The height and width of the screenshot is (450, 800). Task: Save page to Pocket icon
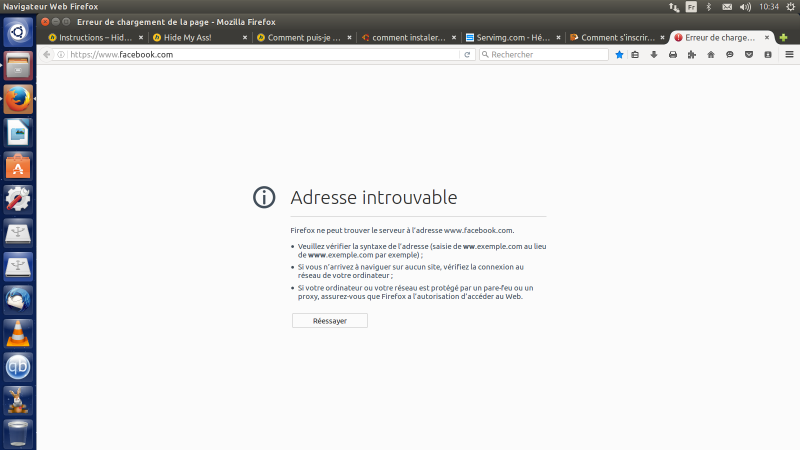749,55
